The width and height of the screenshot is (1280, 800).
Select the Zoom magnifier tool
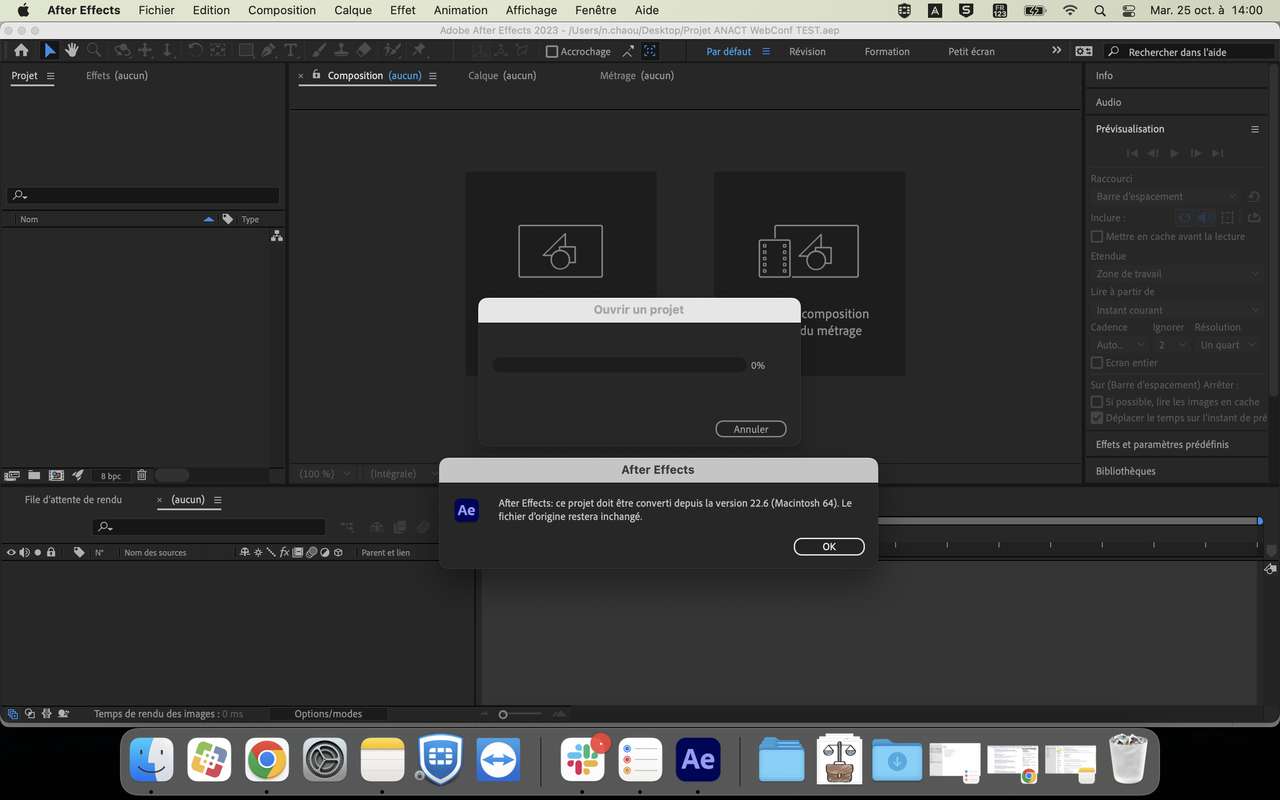coord(94,50)
